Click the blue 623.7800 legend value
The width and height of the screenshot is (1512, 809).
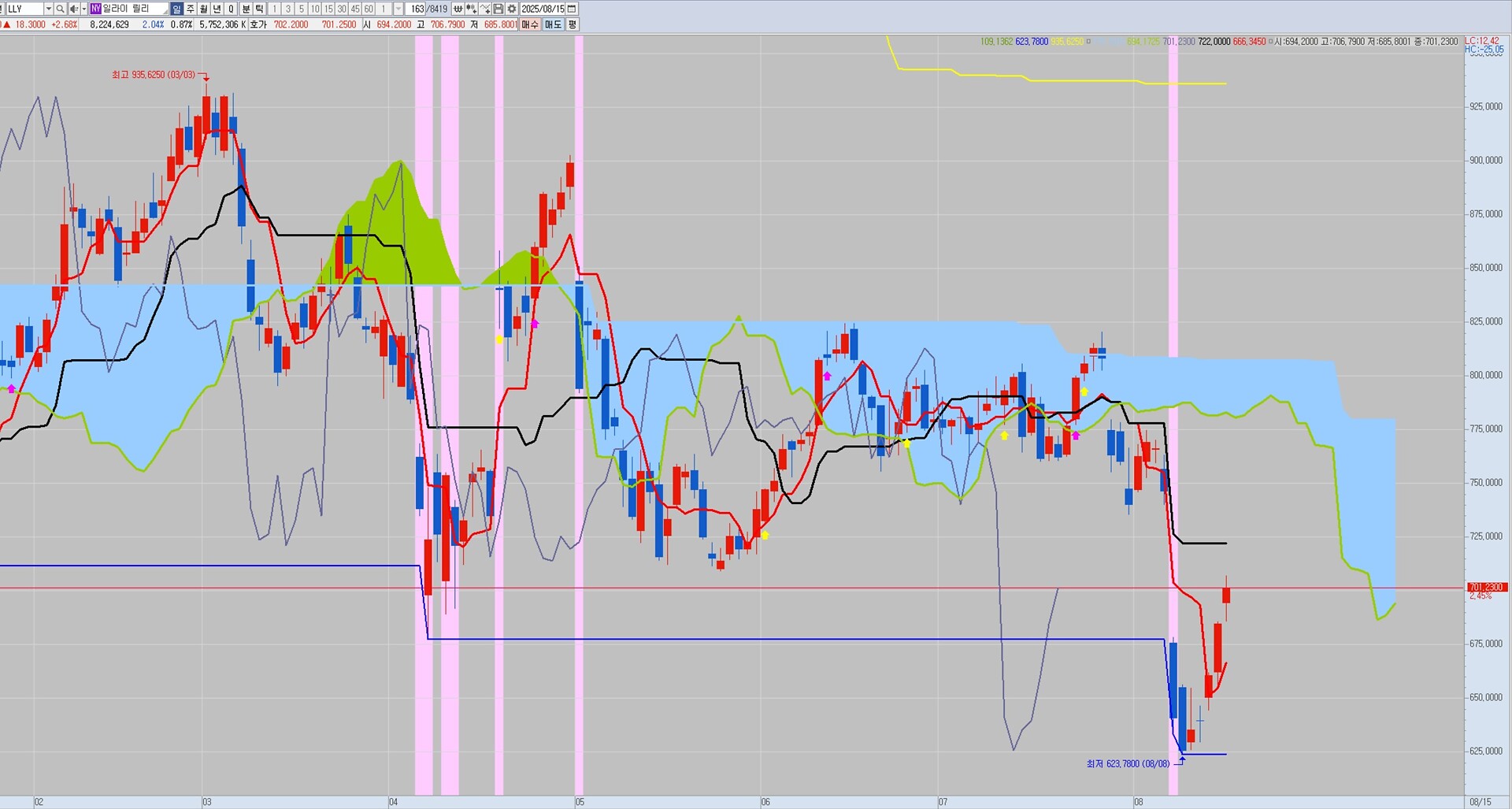point(1032,42)
